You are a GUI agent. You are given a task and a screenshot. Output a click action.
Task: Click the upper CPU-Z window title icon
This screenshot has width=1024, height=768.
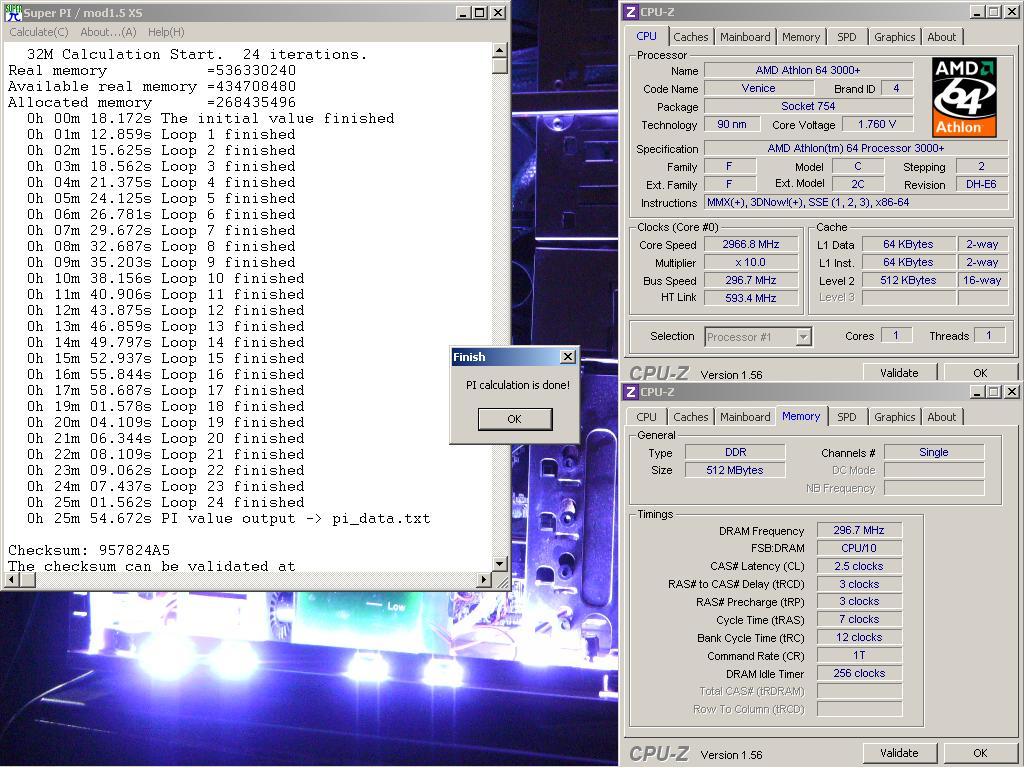[630, 12]
